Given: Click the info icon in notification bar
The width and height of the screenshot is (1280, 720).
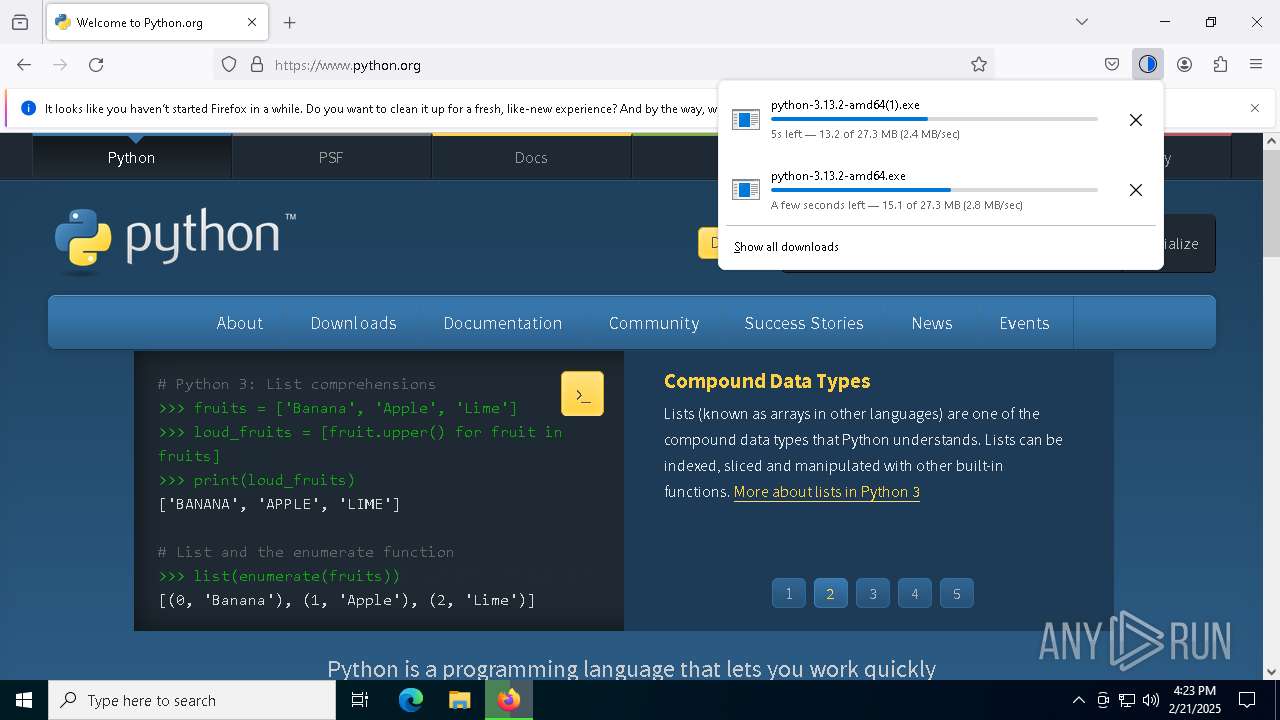Looking at the screenshot, I should click(x=28, y=108).
